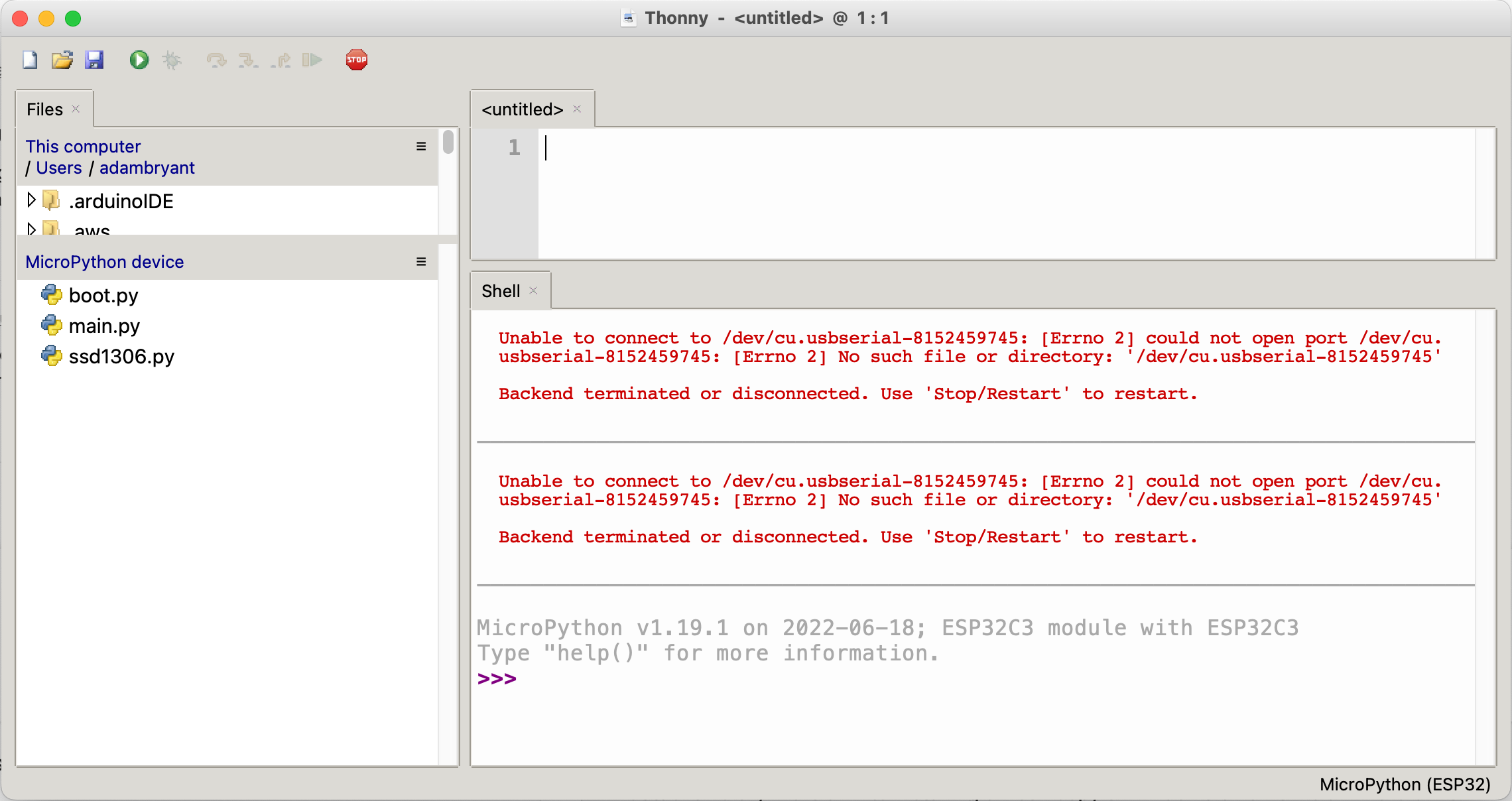Select the ssd1306.py Python file icon
Screen dimensions: 1512x801
52,355
